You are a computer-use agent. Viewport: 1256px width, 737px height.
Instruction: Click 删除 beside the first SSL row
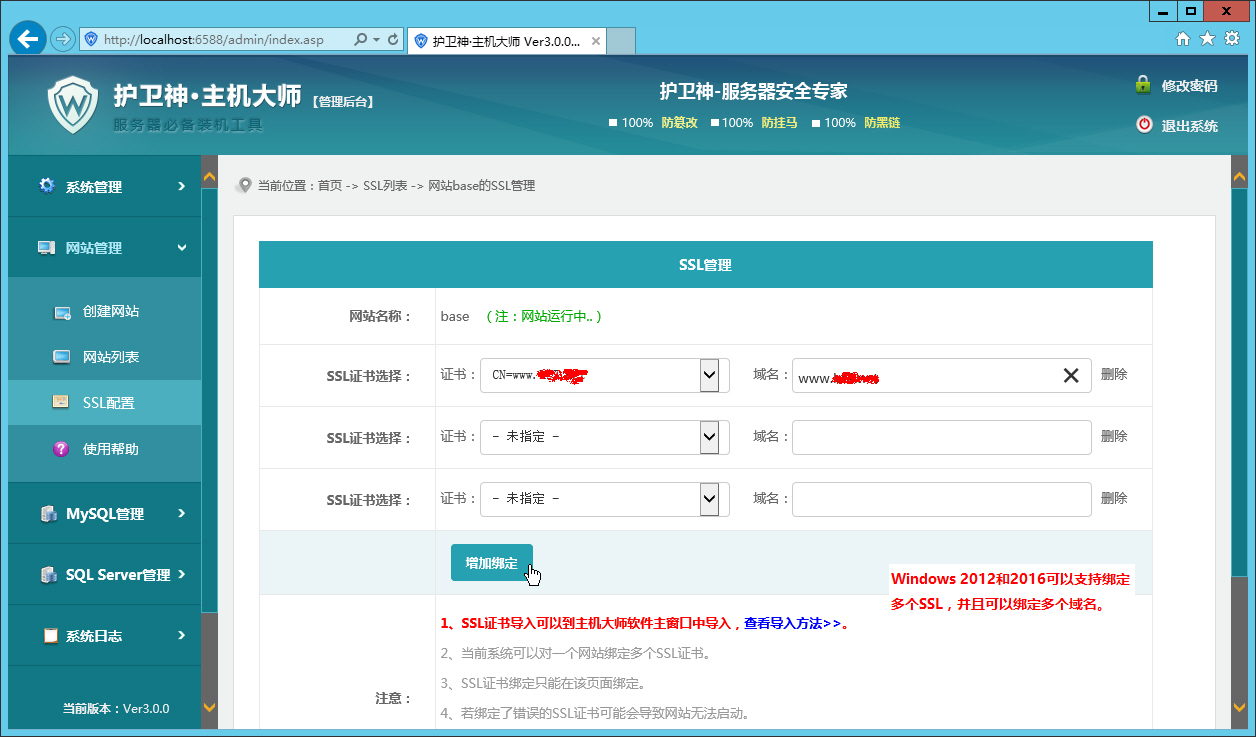pos(1113,375)
